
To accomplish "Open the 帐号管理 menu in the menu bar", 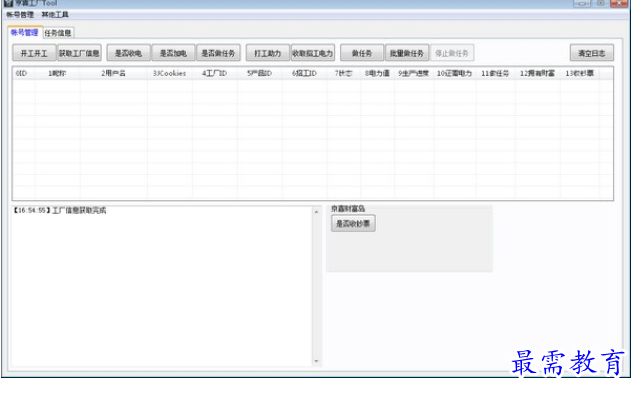I will click(20, 15).
